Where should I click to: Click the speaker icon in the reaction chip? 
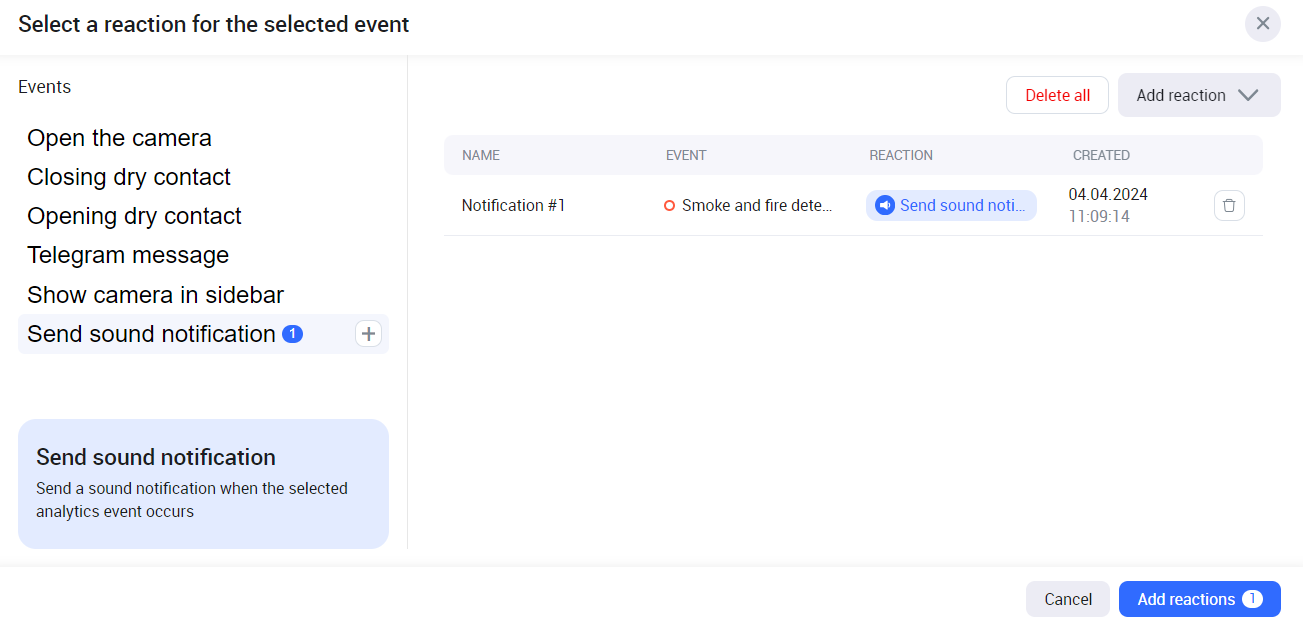pos(884,206)
